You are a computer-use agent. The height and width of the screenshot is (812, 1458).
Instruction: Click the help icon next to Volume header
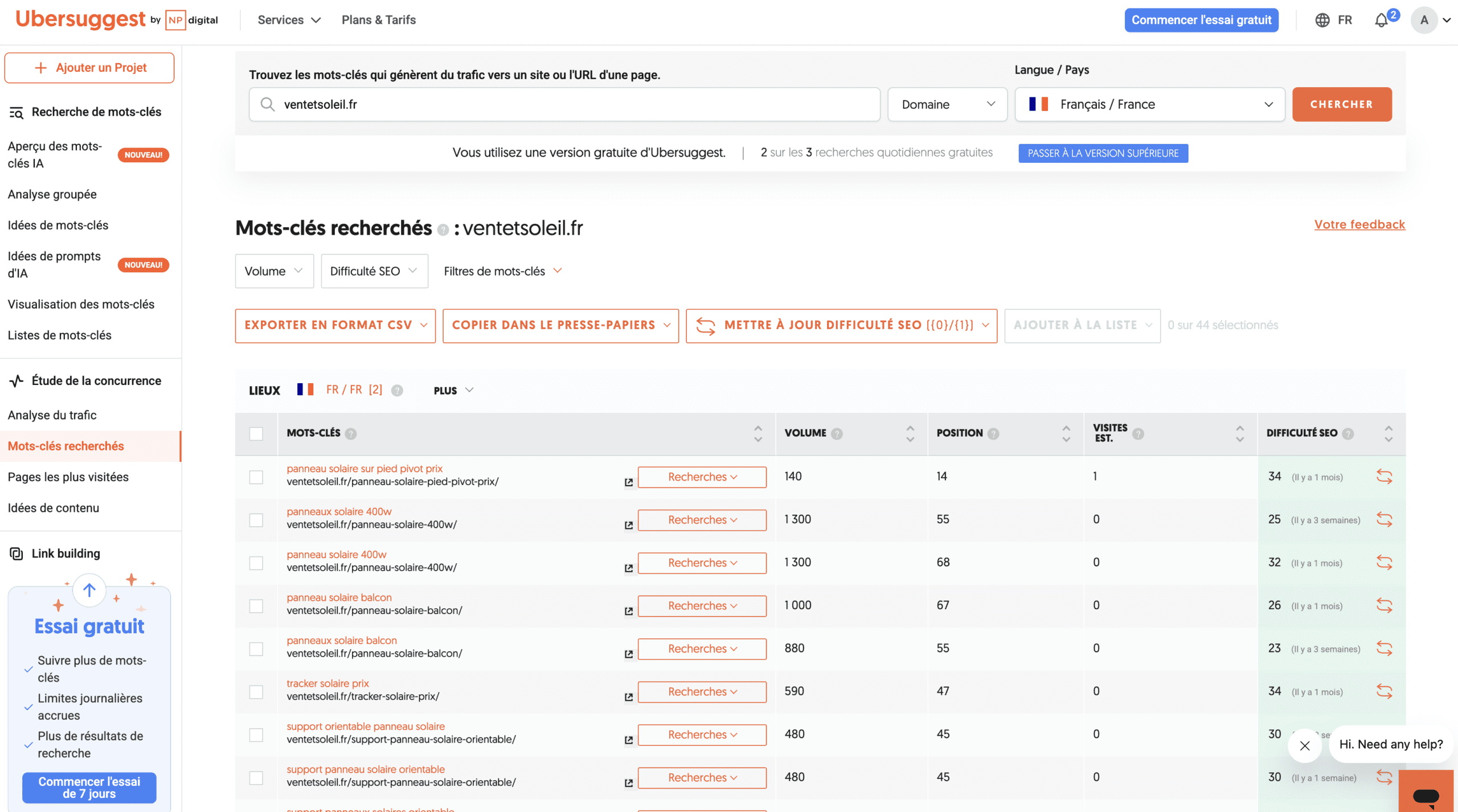click(x=837, y=433)
